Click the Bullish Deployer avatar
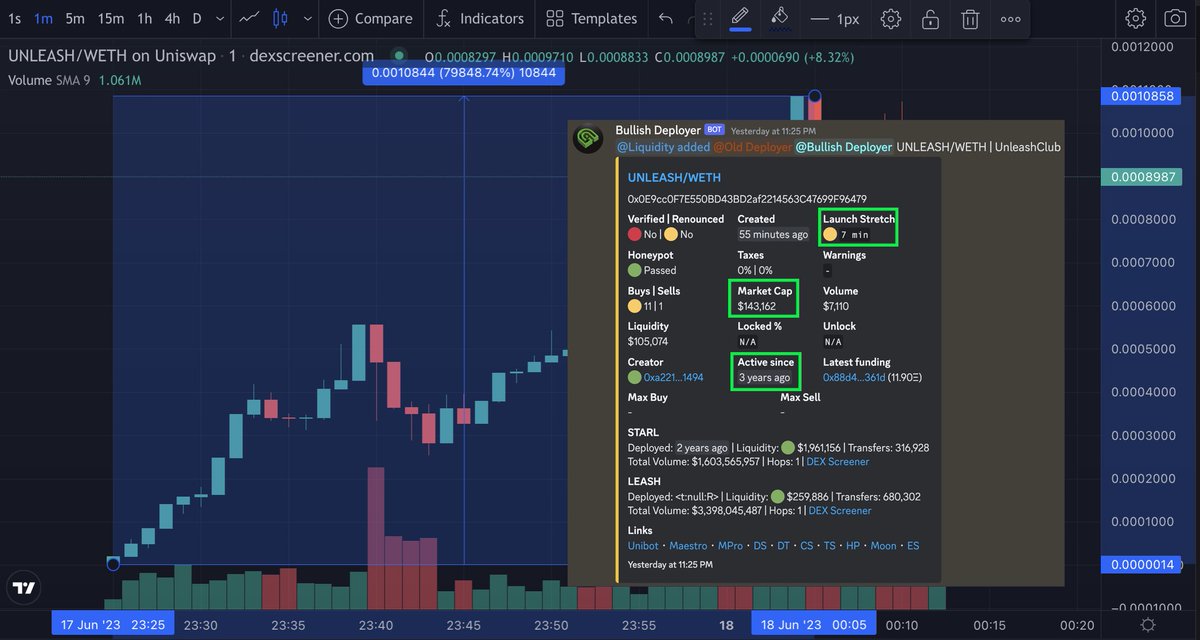Image resolution: width=1200 pixels, height=640 pixels. pyautogui.click(x=588, y=139)
